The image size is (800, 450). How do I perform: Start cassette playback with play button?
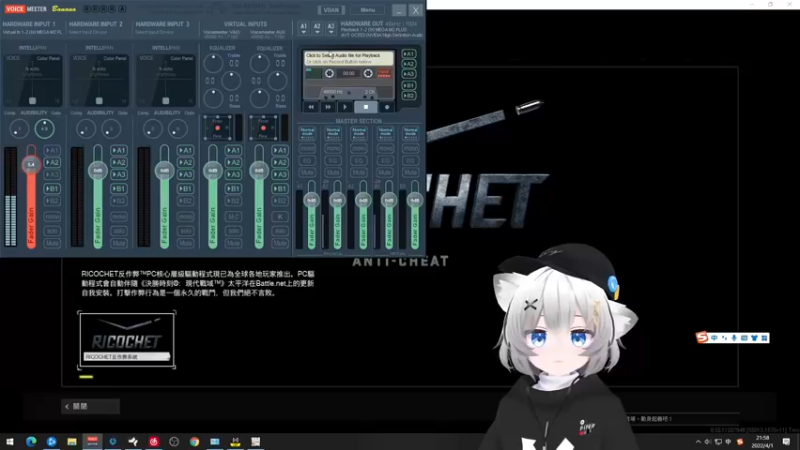(345, 107)
